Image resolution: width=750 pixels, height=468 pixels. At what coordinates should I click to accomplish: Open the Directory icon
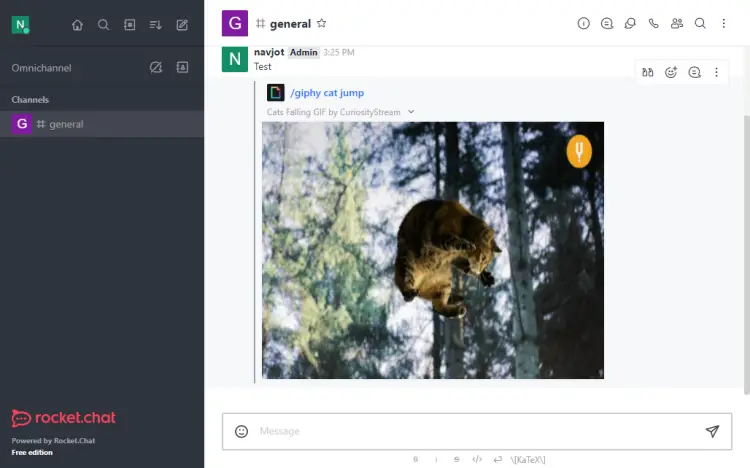129,24
